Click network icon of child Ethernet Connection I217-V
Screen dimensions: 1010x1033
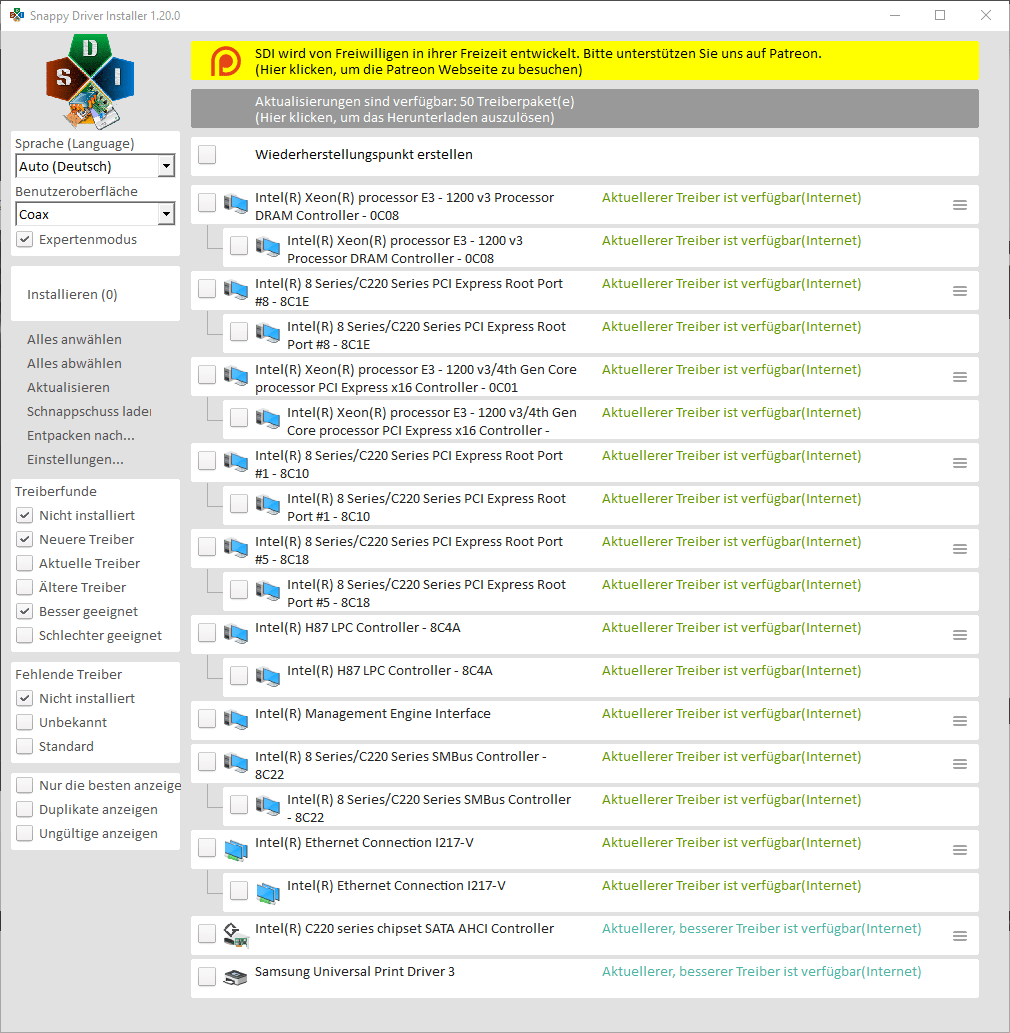[268, 892]
